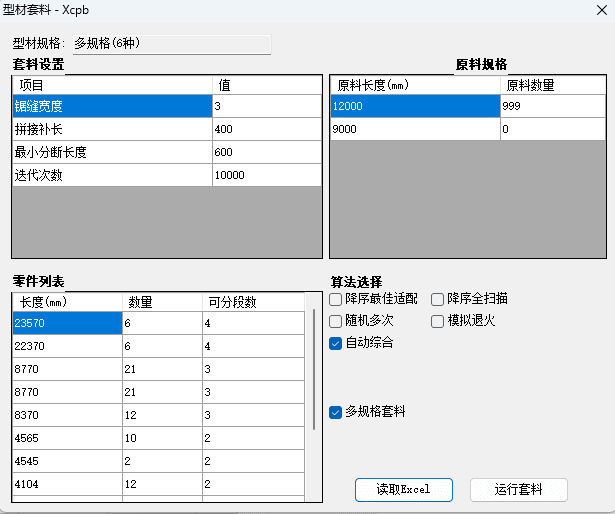Close the 型材套料 dialog window
This screenshot has width=615, height=514.
602,10
